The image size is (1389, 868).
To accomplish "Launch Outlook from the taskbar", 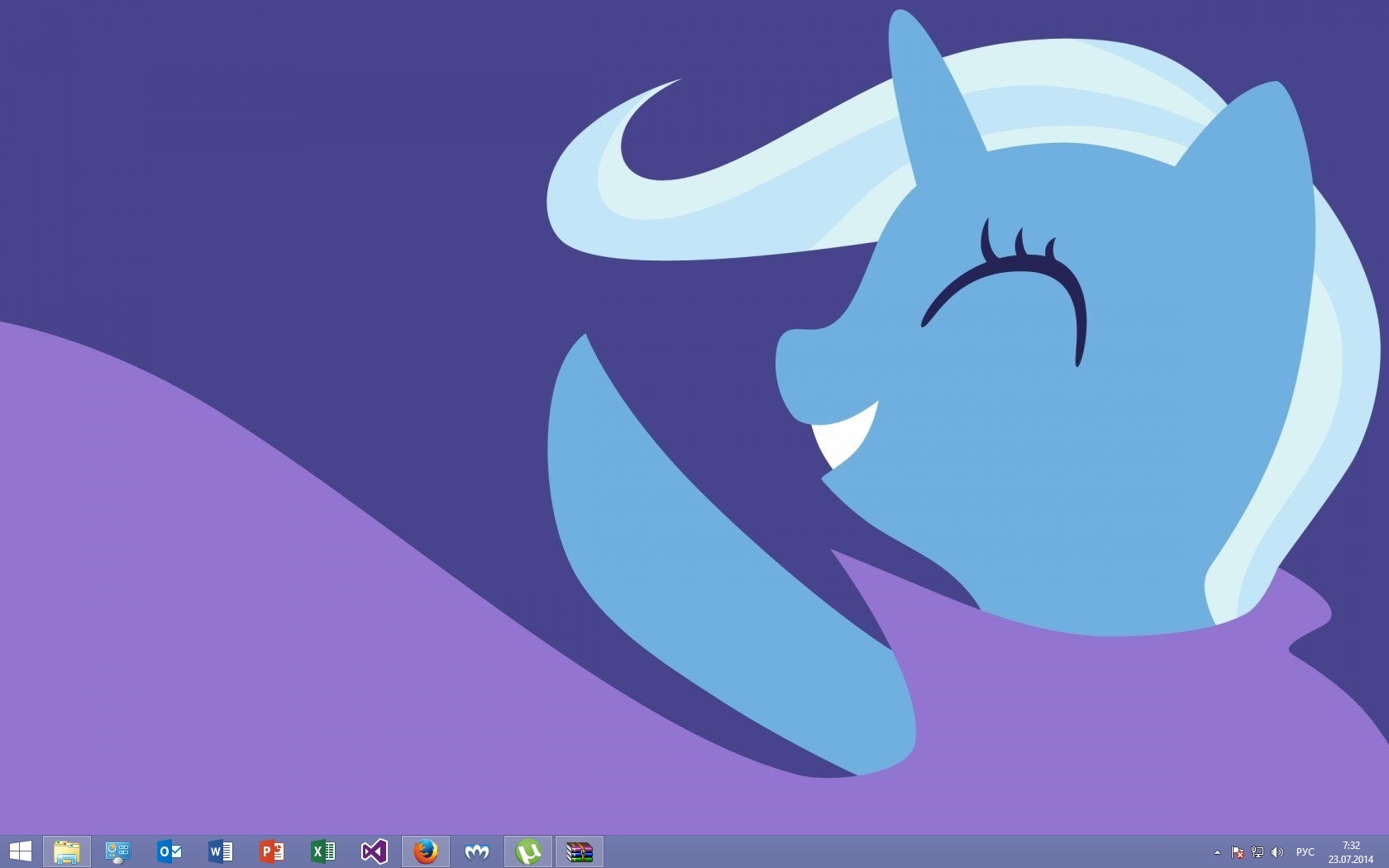I will 169,851.
